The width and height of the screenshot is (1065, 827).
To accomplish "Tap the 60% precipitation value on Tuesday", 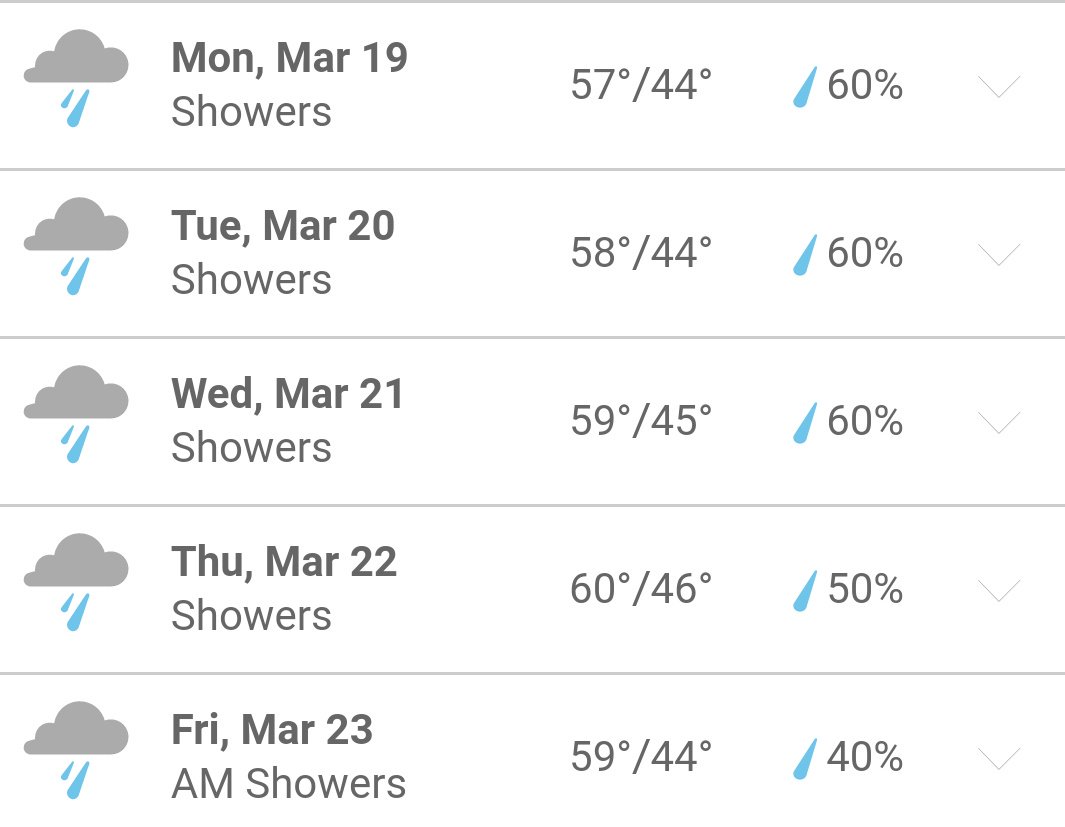I will click(x=865, y=253).
